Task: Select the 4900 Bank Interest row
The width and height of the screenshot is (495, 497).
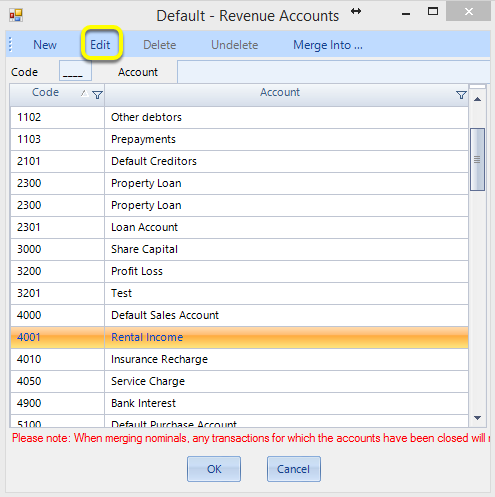Action: [x=239, y=403]
